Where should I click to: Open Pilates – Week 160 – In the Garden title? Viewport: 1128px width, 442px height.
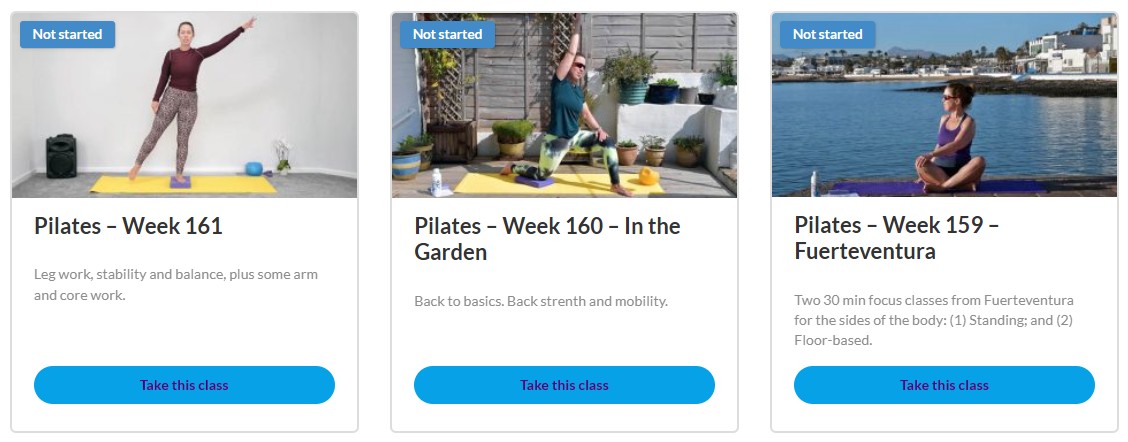tap(547, 239)
